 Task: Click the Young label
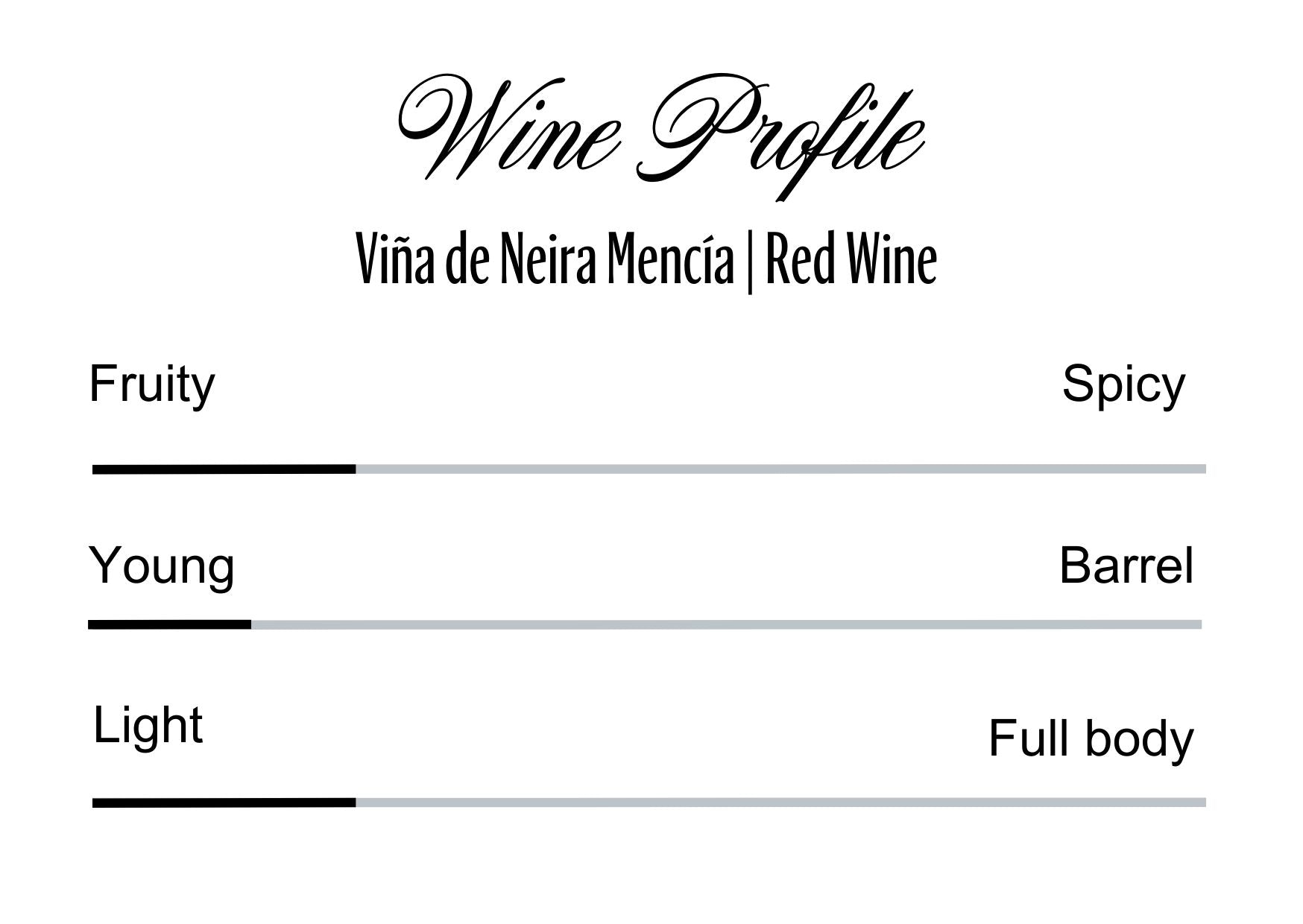tap(162, 566)
